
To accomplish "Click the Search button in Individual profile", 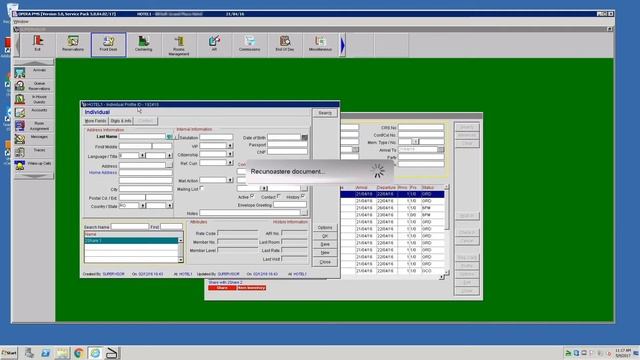I will pos(325,113).
